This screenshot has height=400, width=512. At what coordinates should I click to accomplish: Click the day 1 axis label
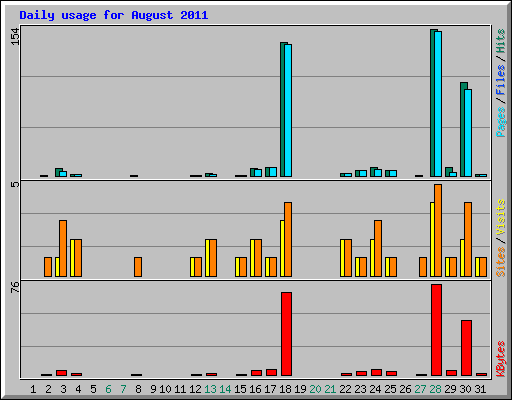tap(33, 389)
